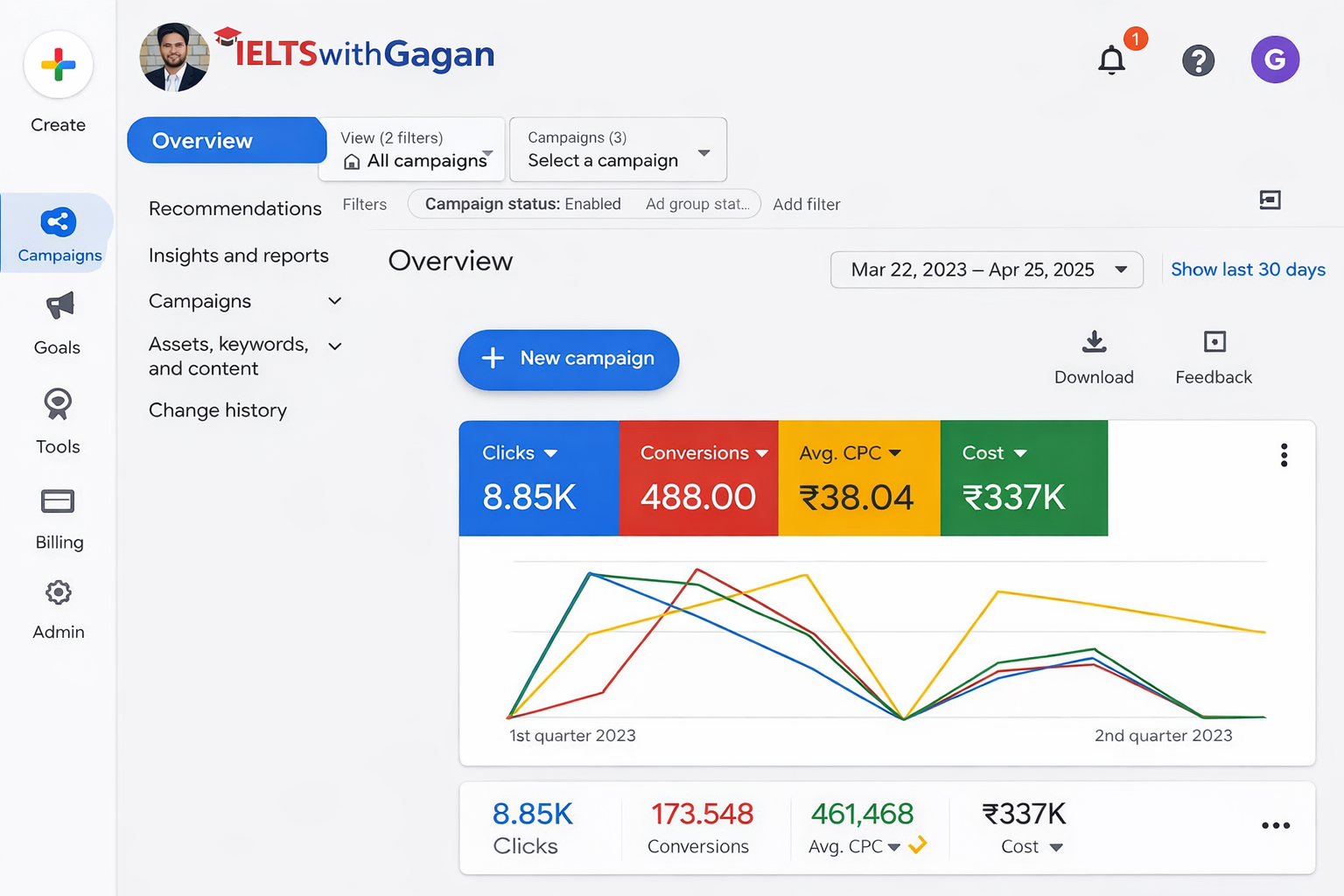Open the green Cost metric dropdown

coord(1020,453)
